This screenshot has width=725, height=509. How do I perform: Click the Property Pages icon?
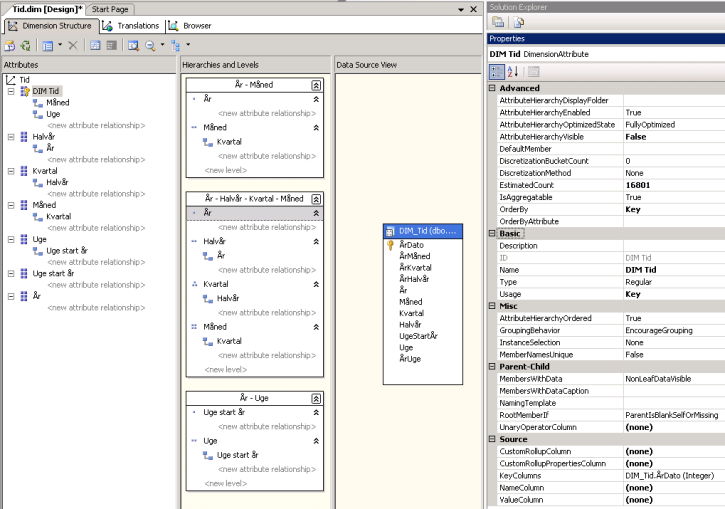click(x=533, y=72)
